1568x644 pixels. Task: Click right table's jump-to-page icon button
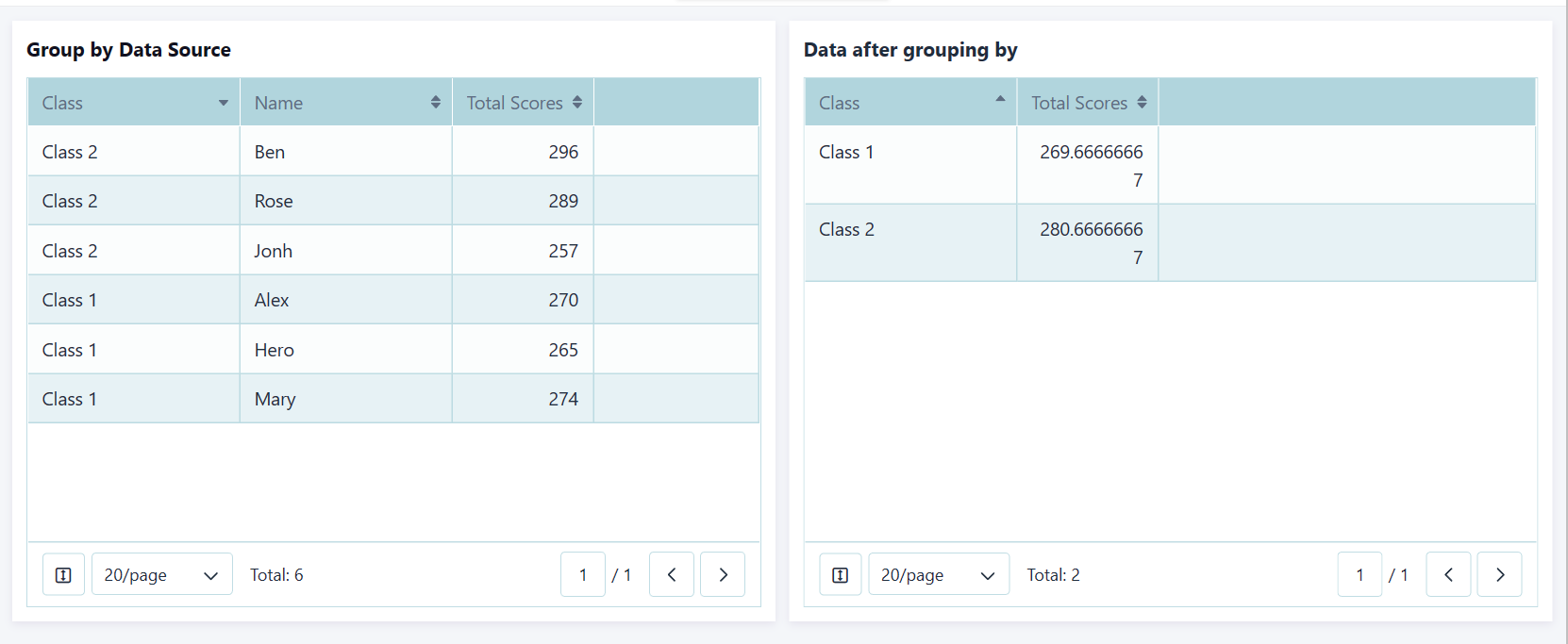tap(840, 575)
